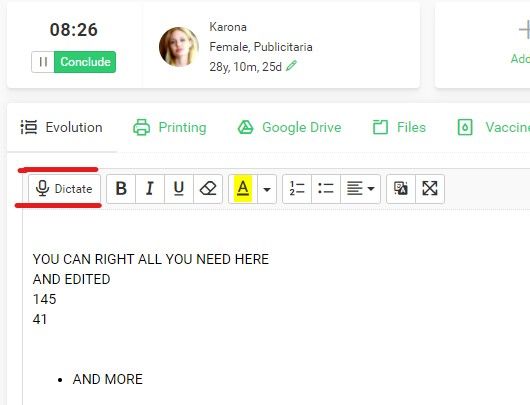This screenshot has width=530, height=405.
Task: Click the eraser clear formatting icon
Action: (208, 189)
